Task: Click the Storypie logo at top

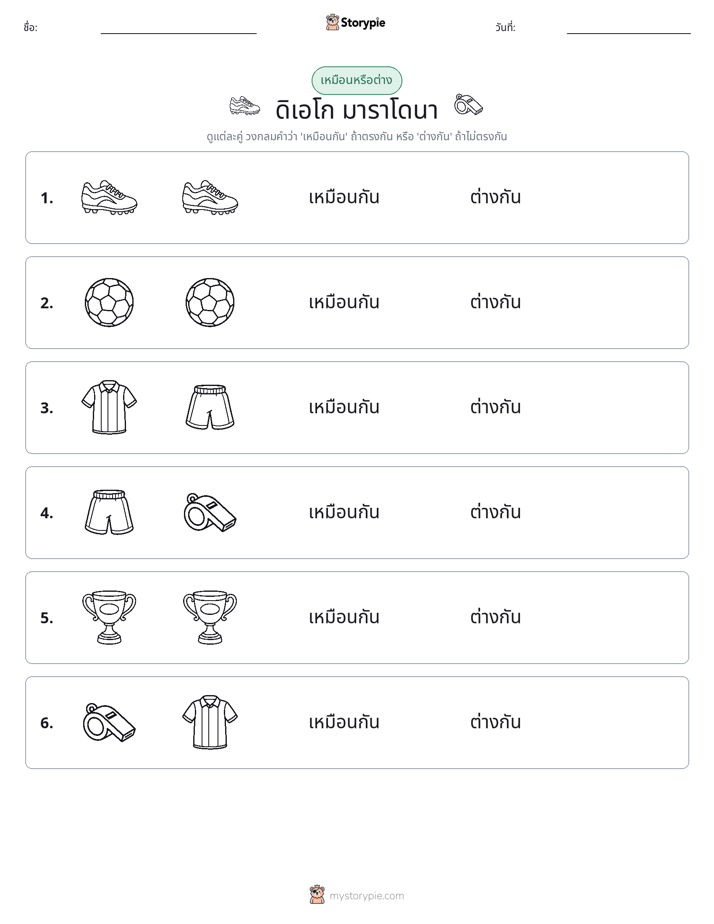Action: (356, 22)
